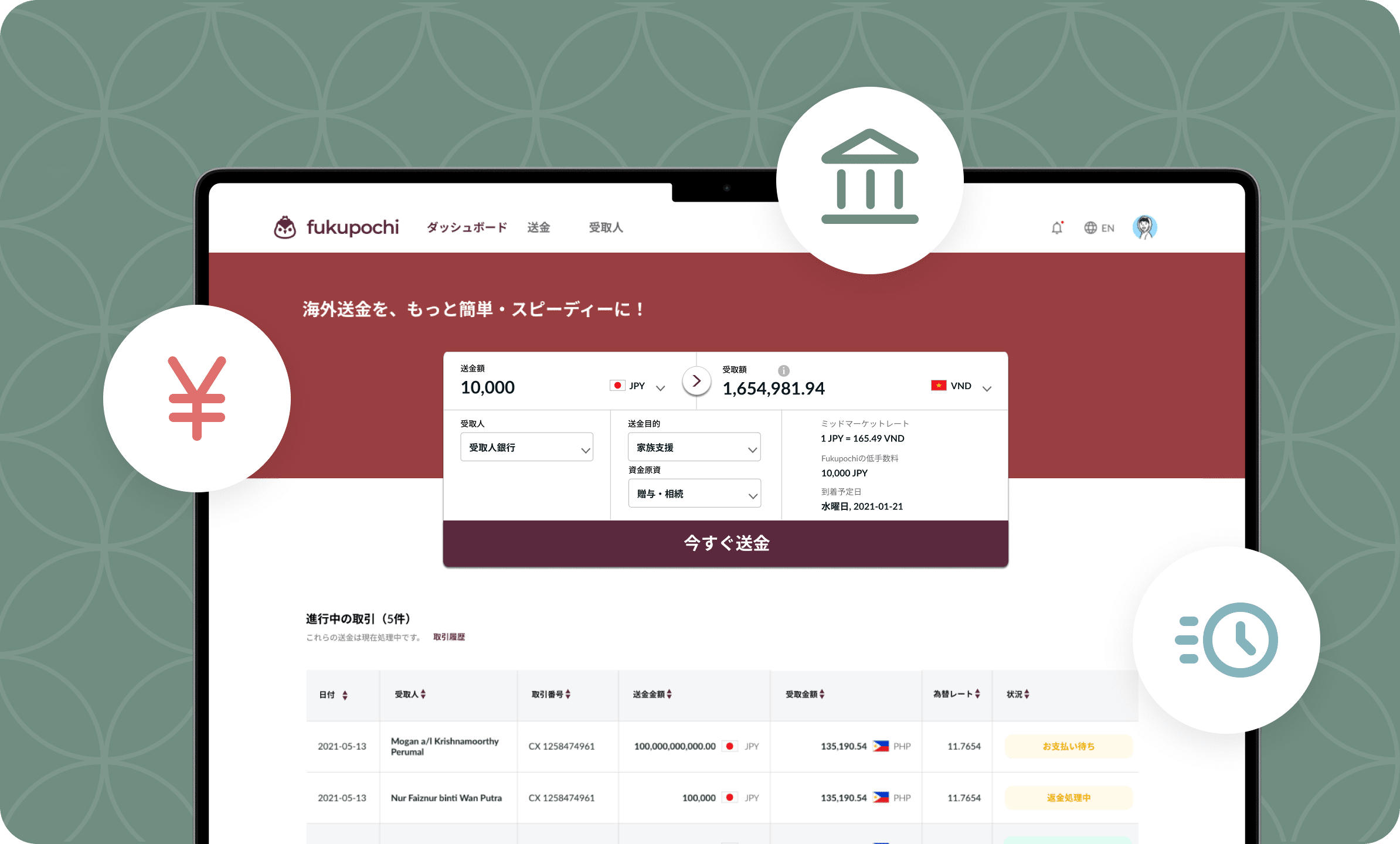Toggle sorting on 為替レート column

(977, 694)
